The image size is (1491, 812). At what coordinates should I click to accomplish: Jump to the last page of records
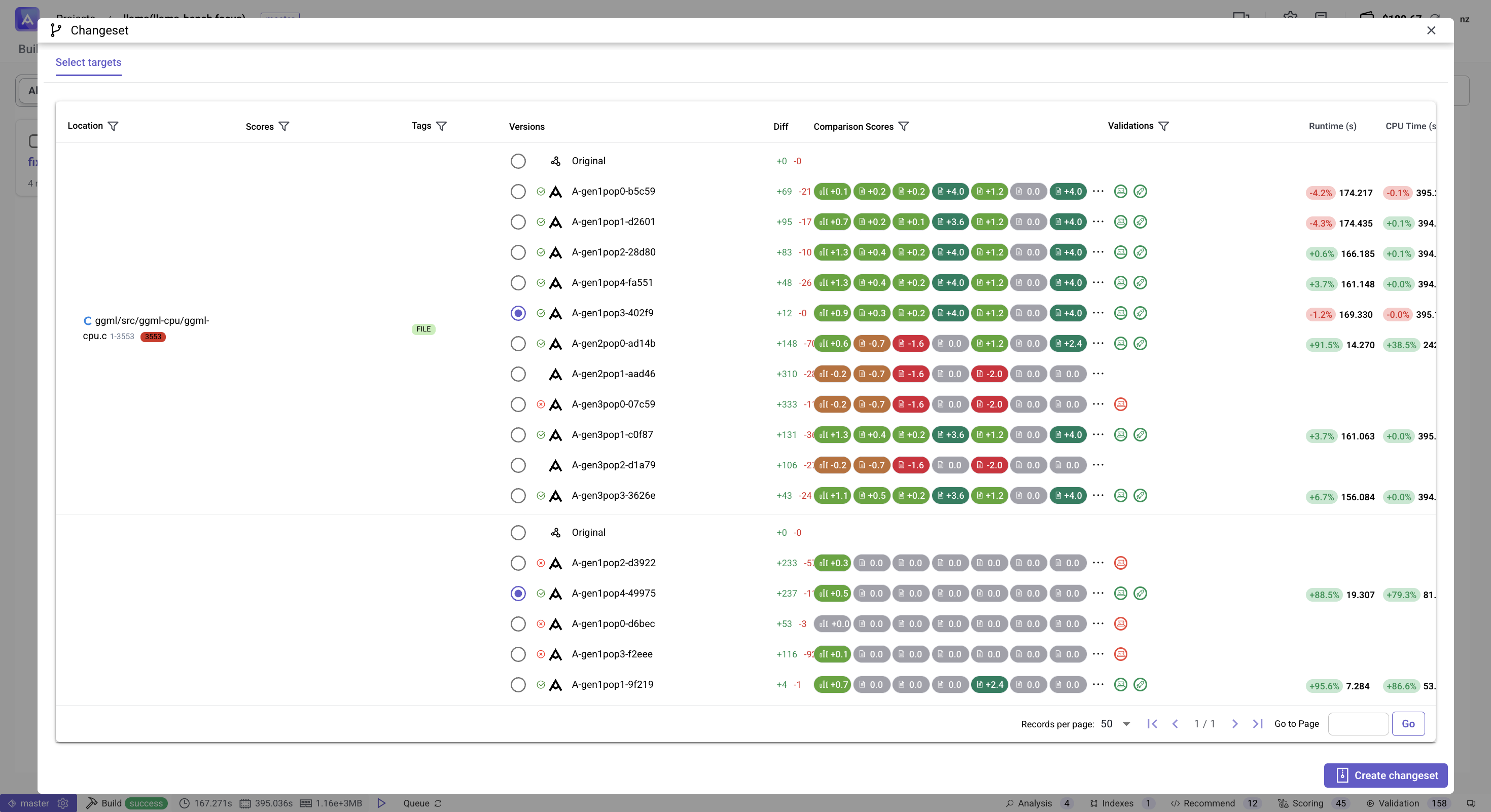click(1257, 723)
